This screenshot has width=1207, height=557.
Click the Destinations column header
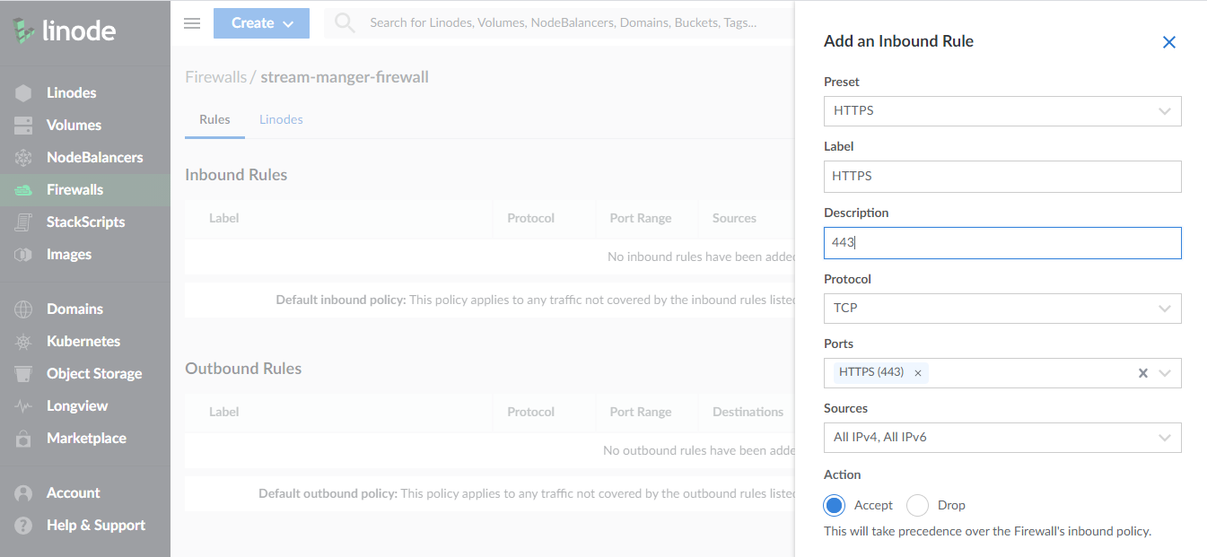748,412
